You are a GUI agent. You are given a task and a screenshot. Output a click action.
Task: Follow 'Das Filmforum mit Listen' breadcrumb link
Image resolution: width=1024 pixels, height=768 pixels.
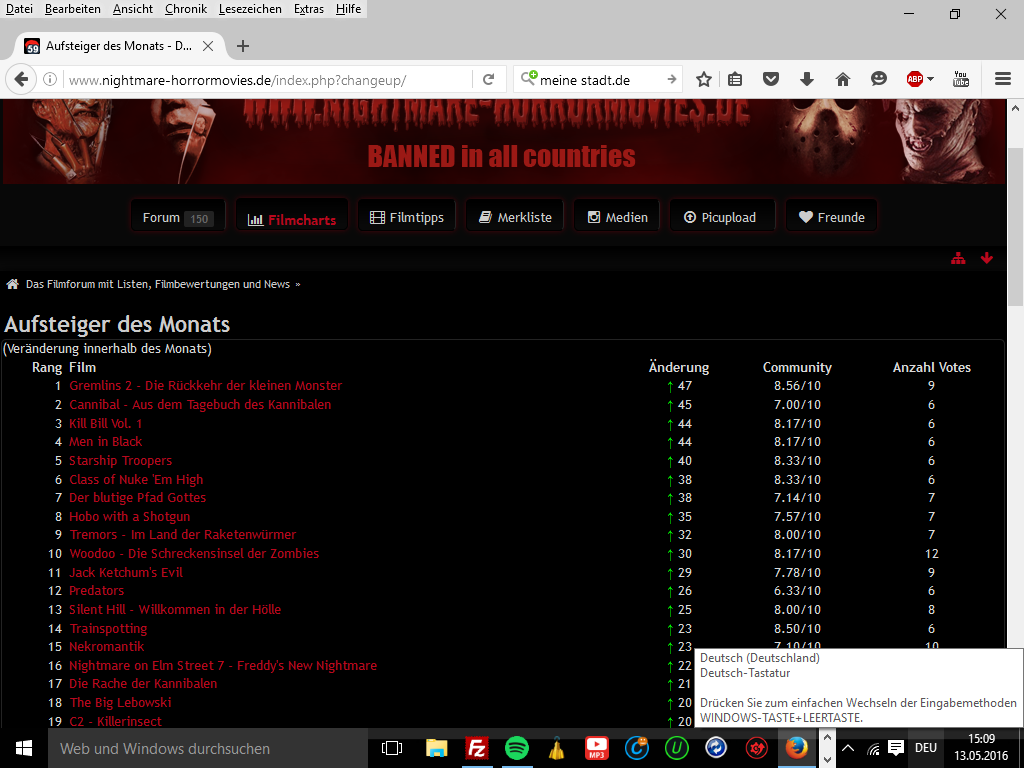(157, 284)
